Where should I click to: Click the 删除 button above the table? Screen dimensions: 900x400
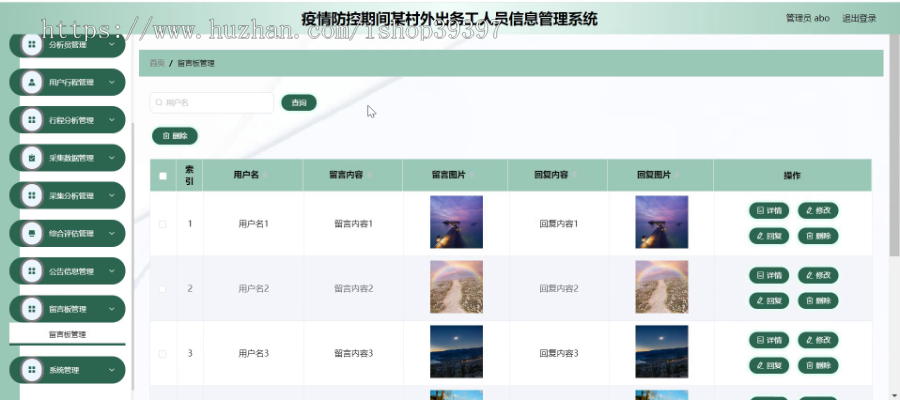click(175, 136)
